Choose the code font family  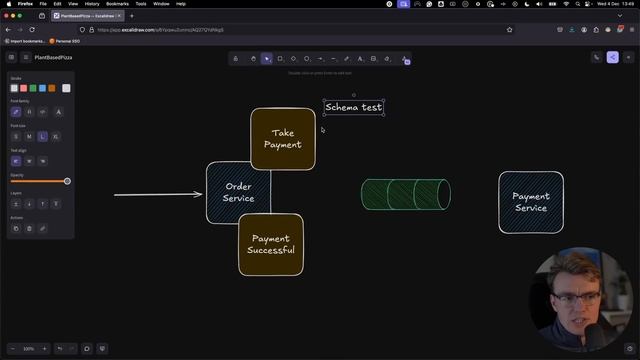point(43,112)
